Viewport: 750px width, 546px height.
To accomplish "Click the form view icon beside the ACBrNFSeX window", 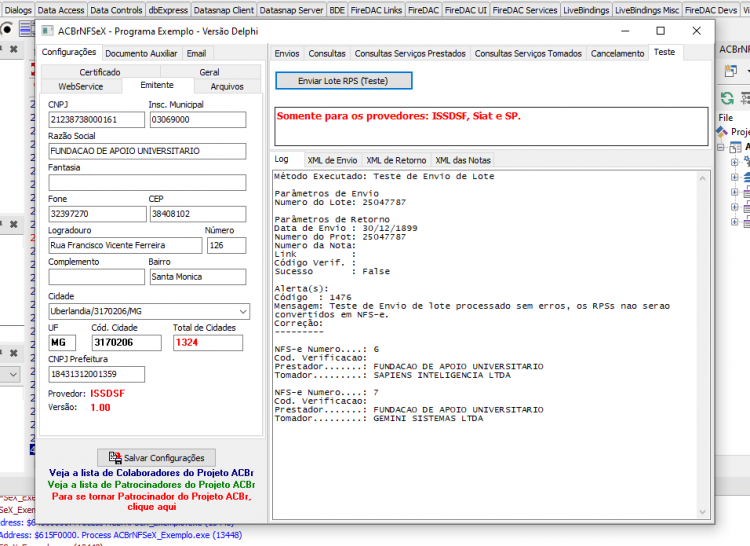I will 26,29.
